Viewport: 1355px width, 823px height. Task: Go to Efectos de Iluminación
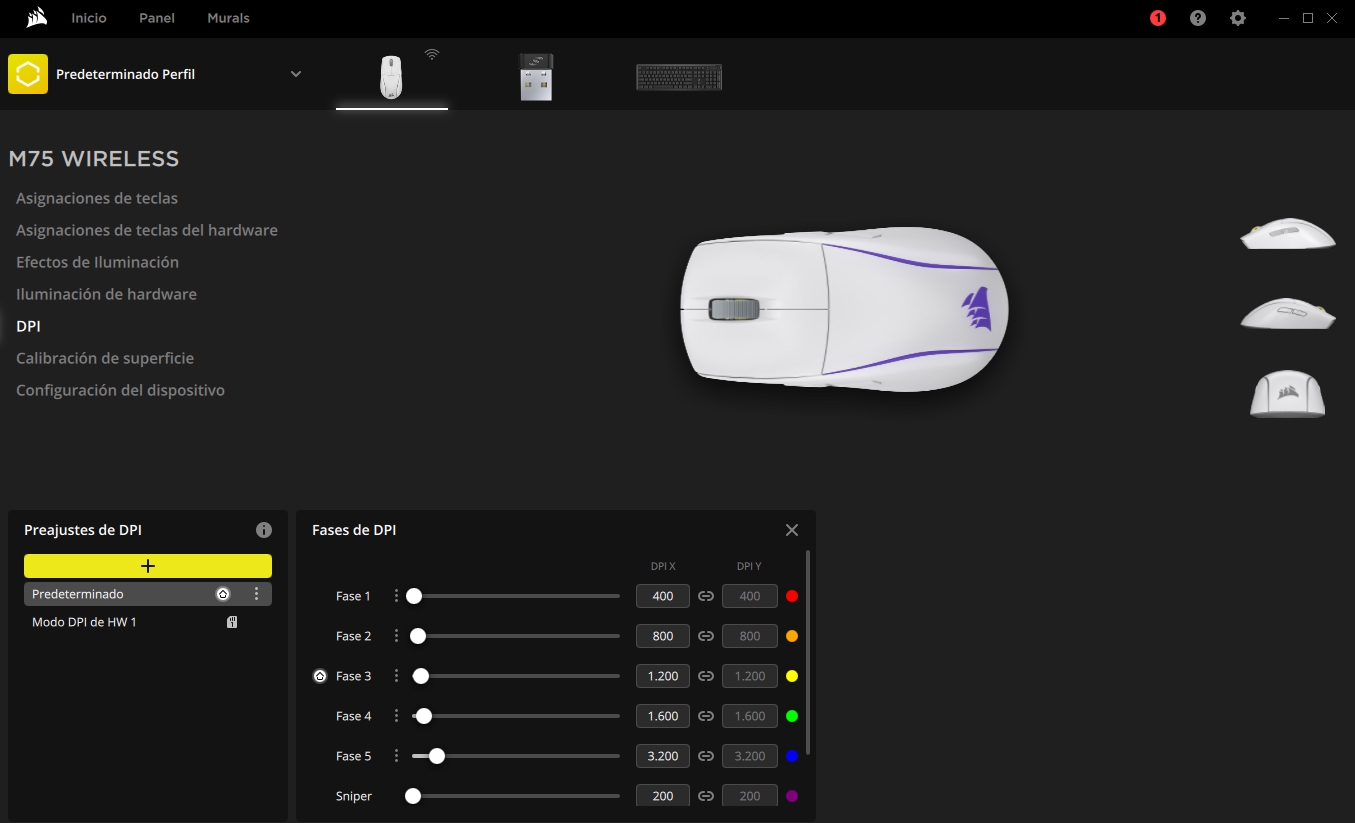(x=97, y=262)
